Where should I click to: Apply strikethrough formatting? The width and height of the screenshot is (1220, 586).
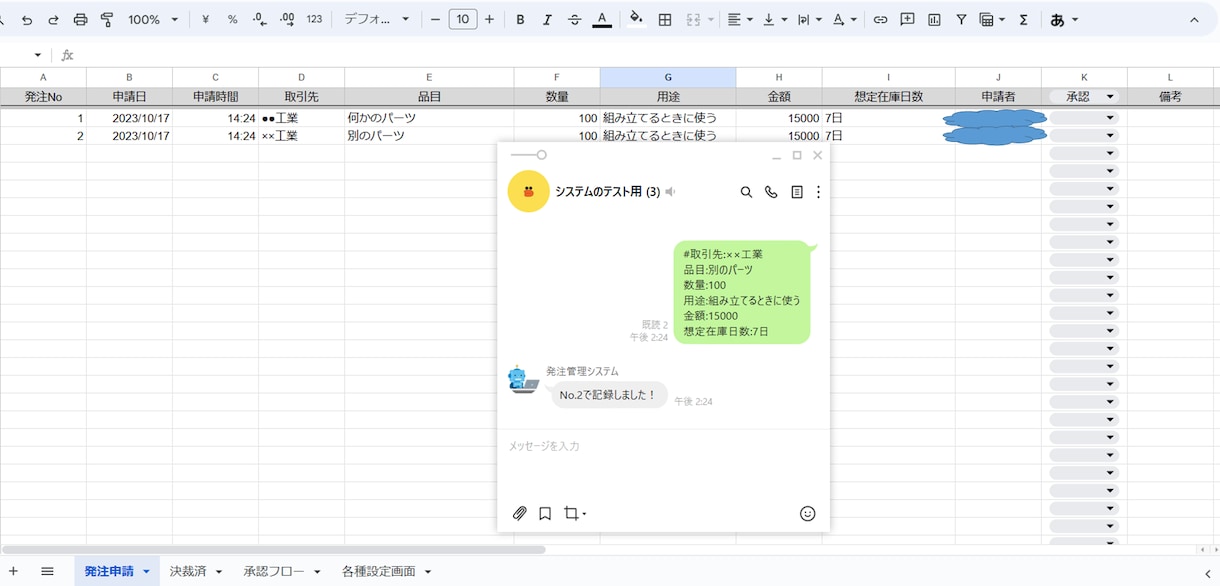pyautogui.click(x=574, y=20)
